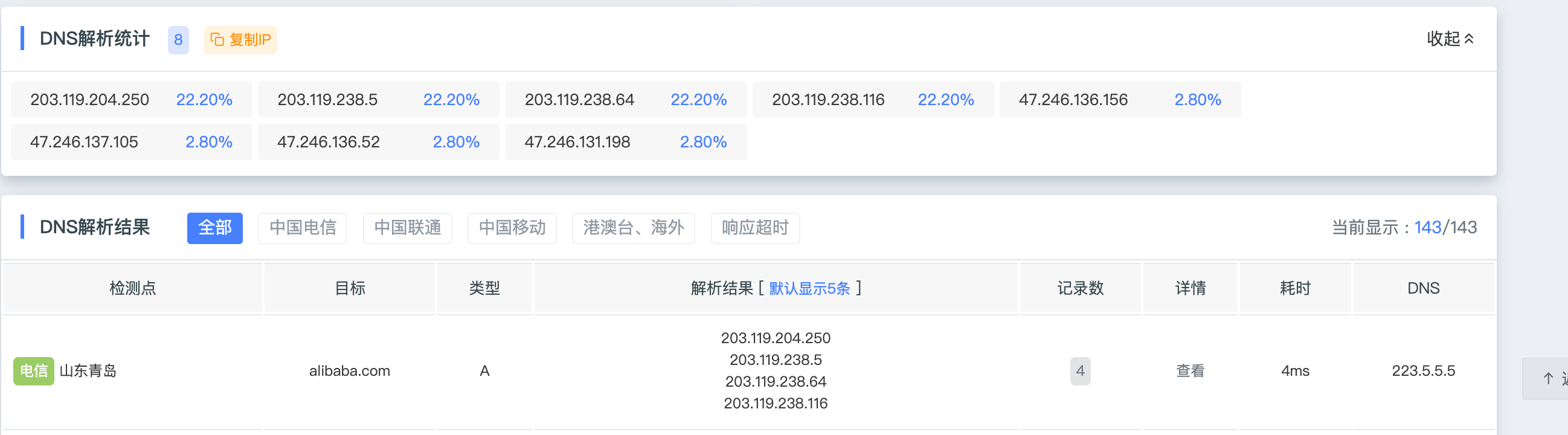This screenshot has height=435, width=1568.
Task: Show 港澳台、海外 results
Action: pyautogui.click(x=633, y=228)
